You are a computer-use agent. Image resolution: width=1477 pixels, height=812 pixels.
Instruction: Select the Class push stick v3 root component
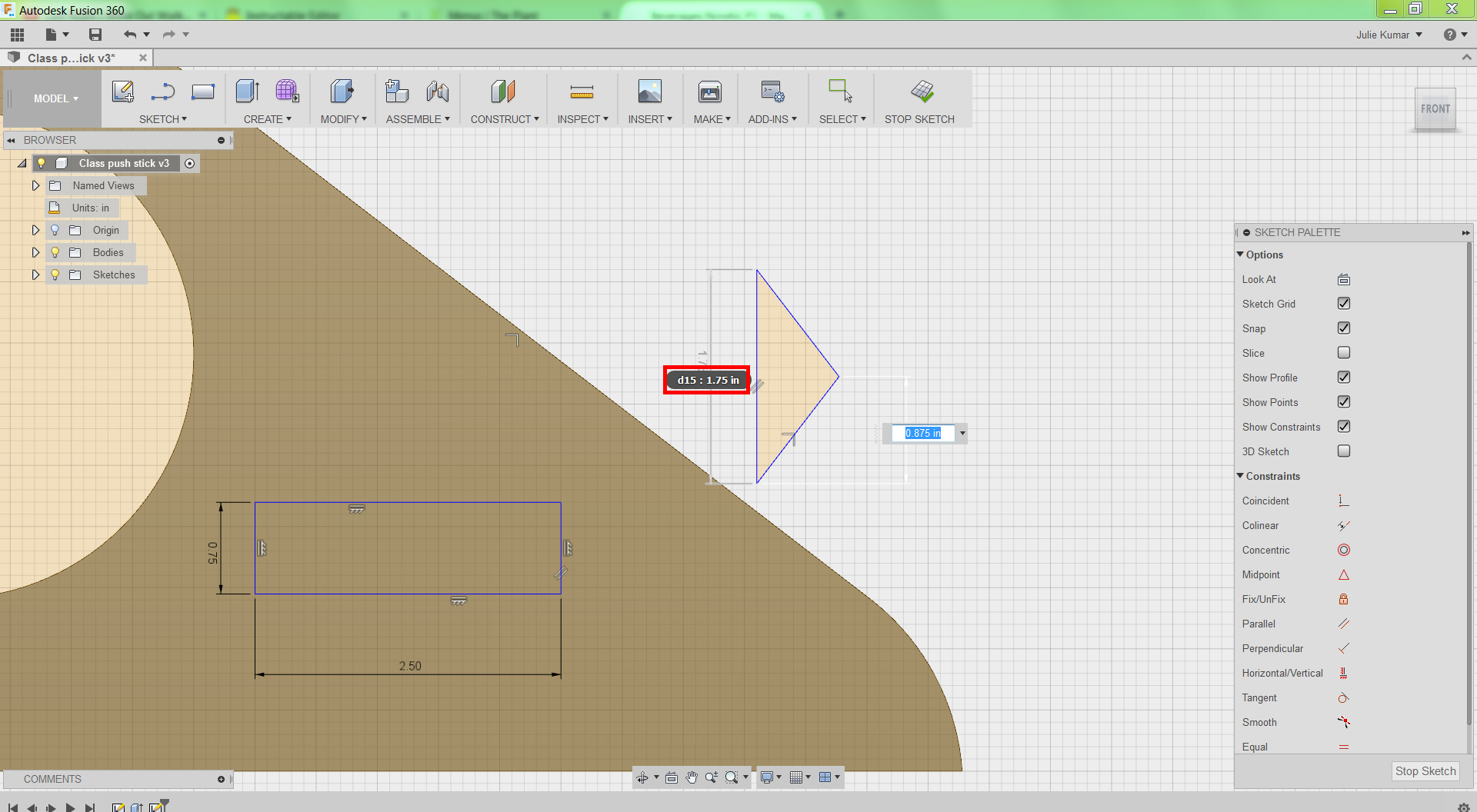tap(124, 163)
